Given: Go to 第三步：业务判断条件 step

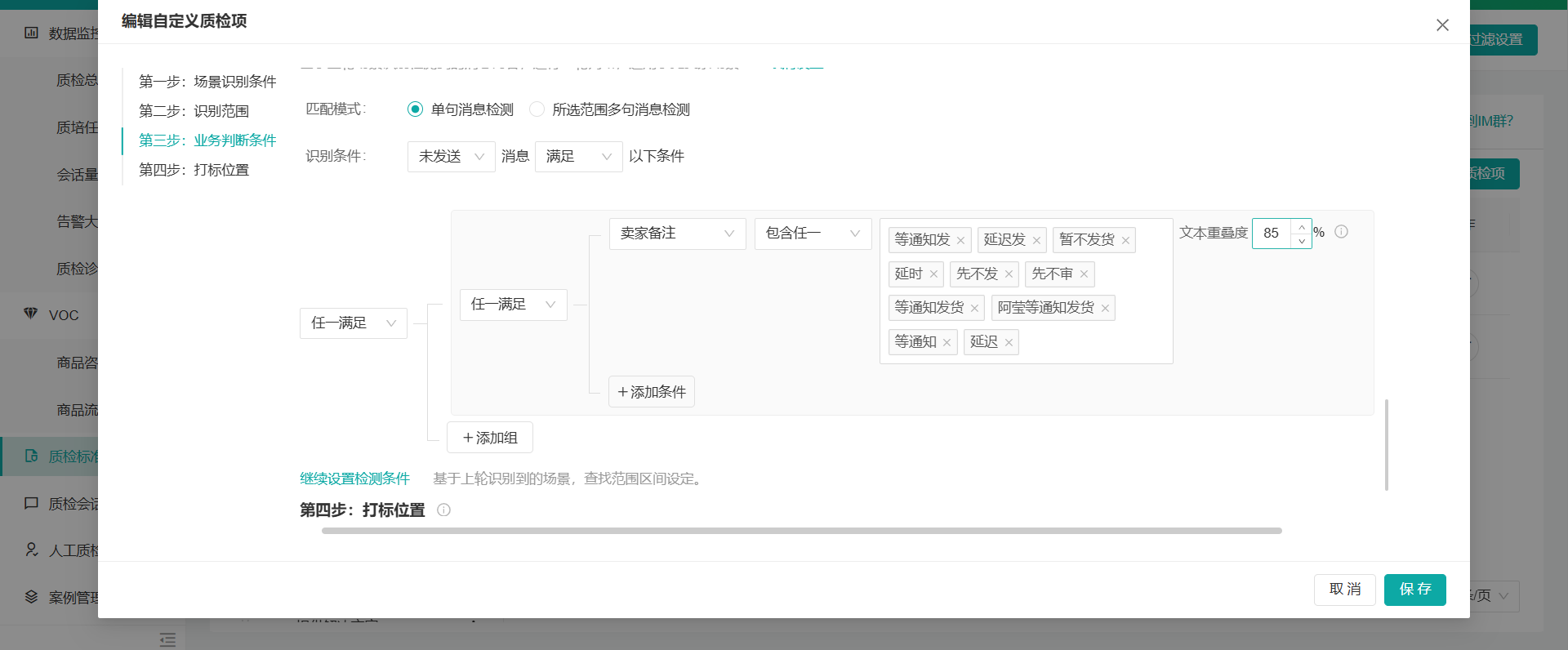Looking at the screenshot, I should click(207, 140).
